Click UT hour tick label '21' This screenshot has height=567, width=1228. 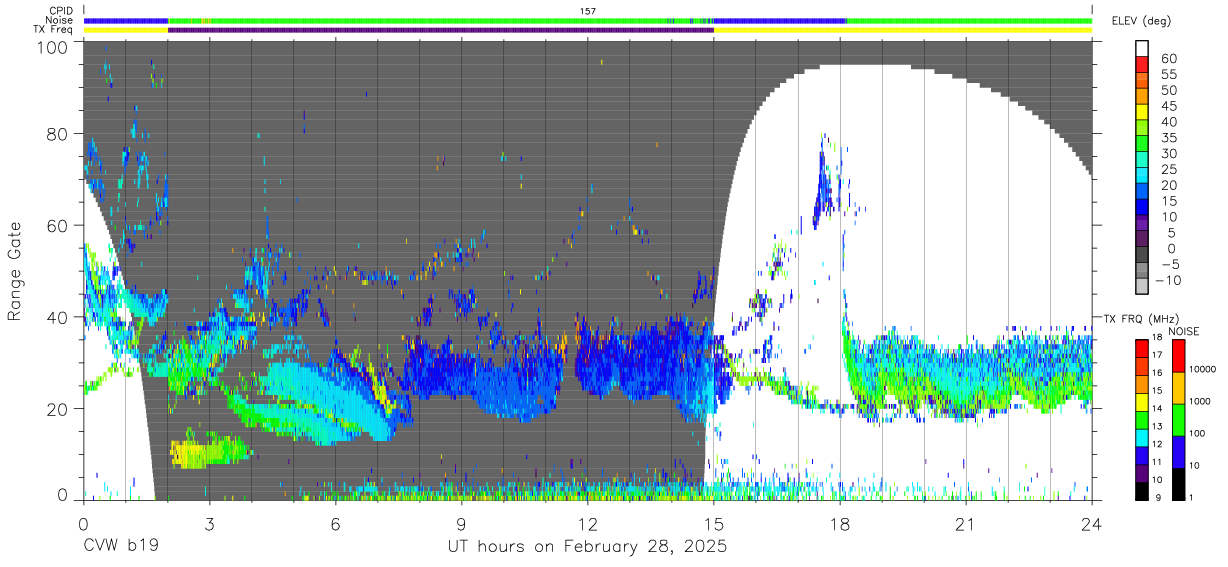point(966,524)
